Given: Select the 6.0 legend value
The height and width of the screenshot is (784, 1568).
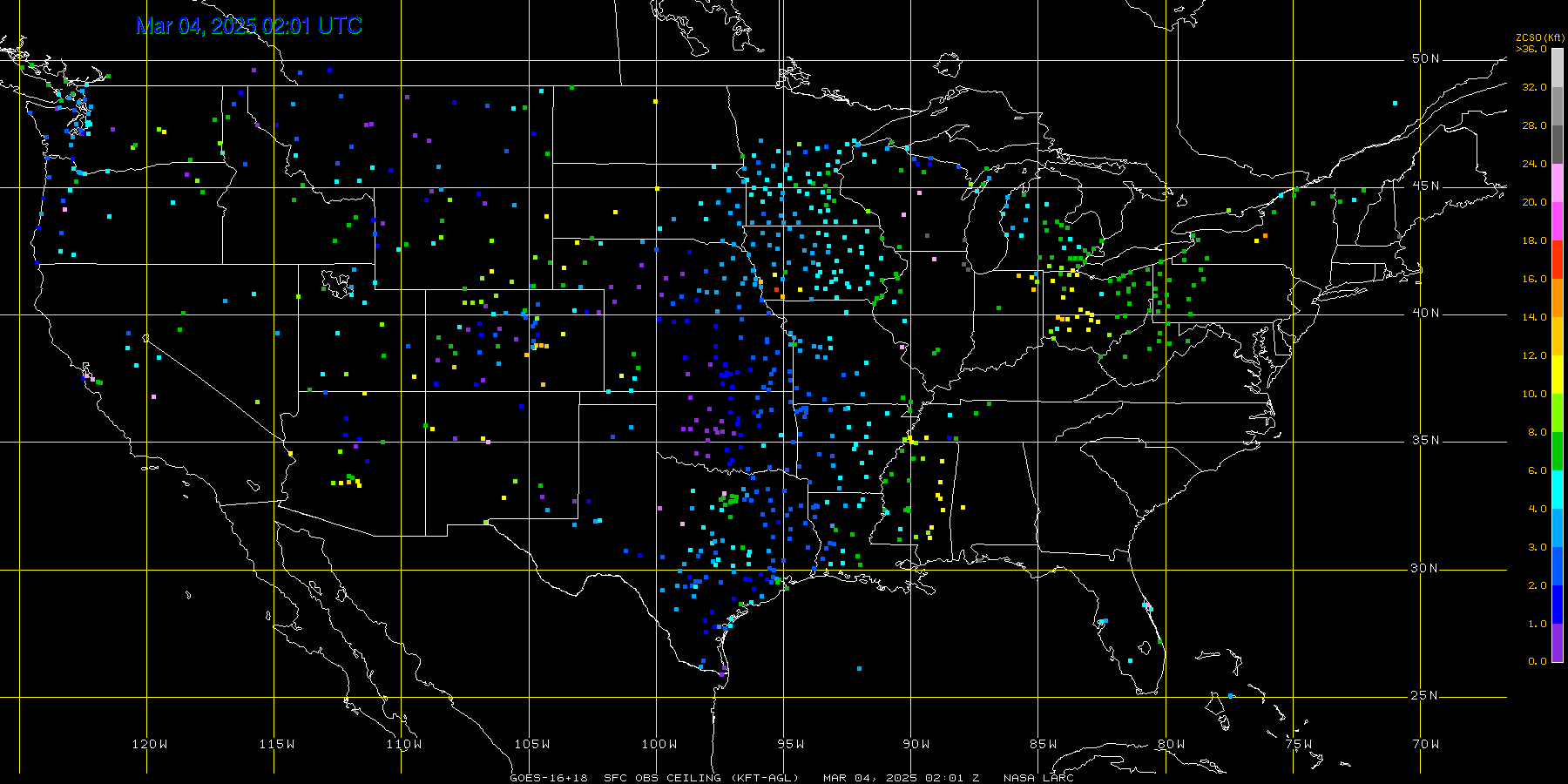Looking at the screenshot, I should point(1537,470).
